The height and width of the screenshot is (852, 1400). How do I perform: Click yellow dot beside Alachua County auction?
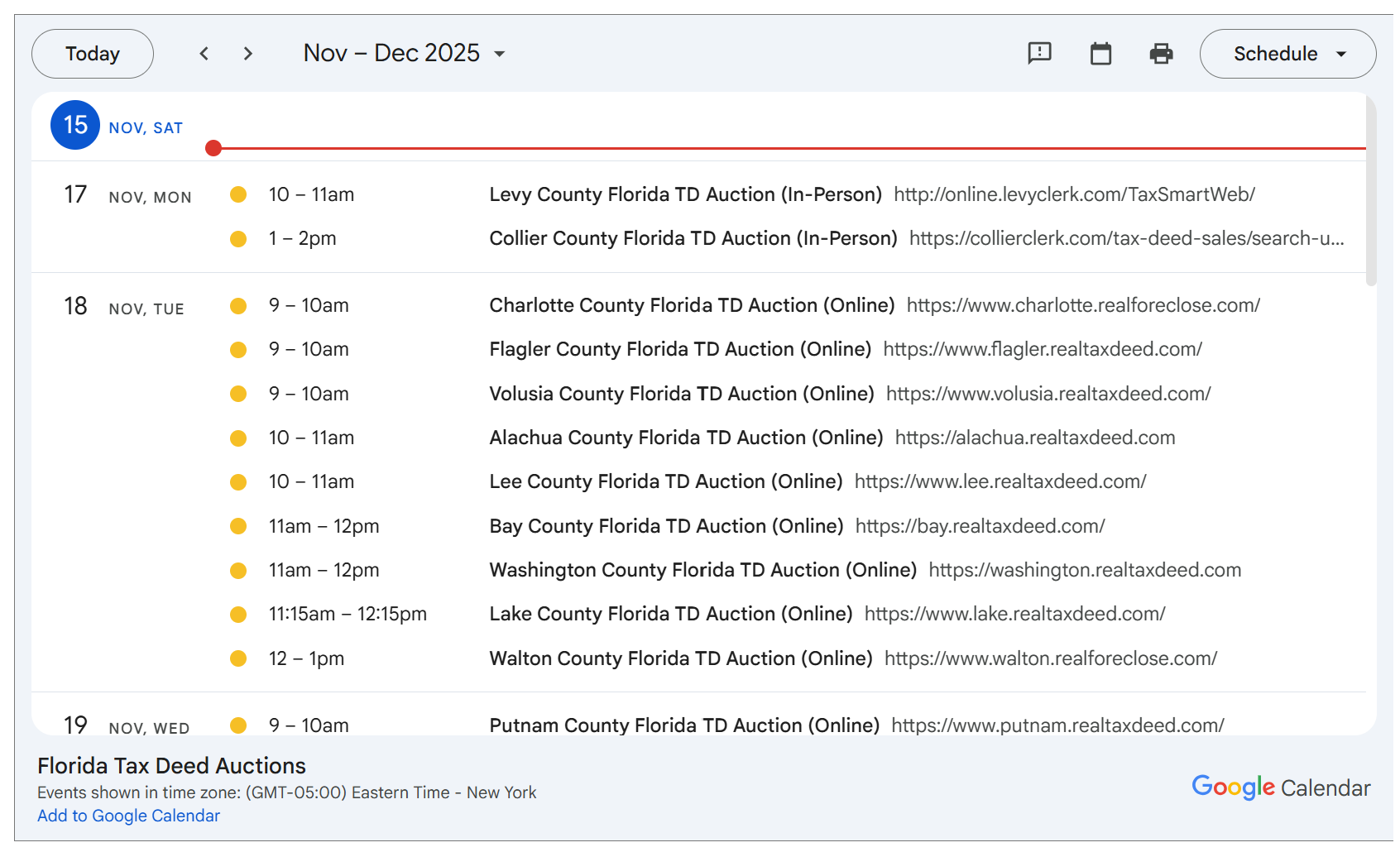point(238,438)
